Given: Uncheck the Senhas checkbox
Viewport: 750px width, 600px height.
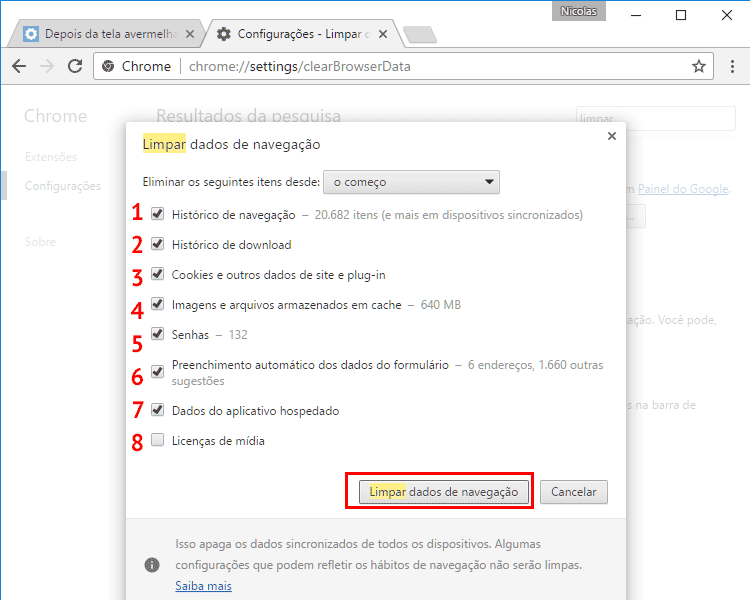Looking at the screenshot, I should tap(157, 334).
